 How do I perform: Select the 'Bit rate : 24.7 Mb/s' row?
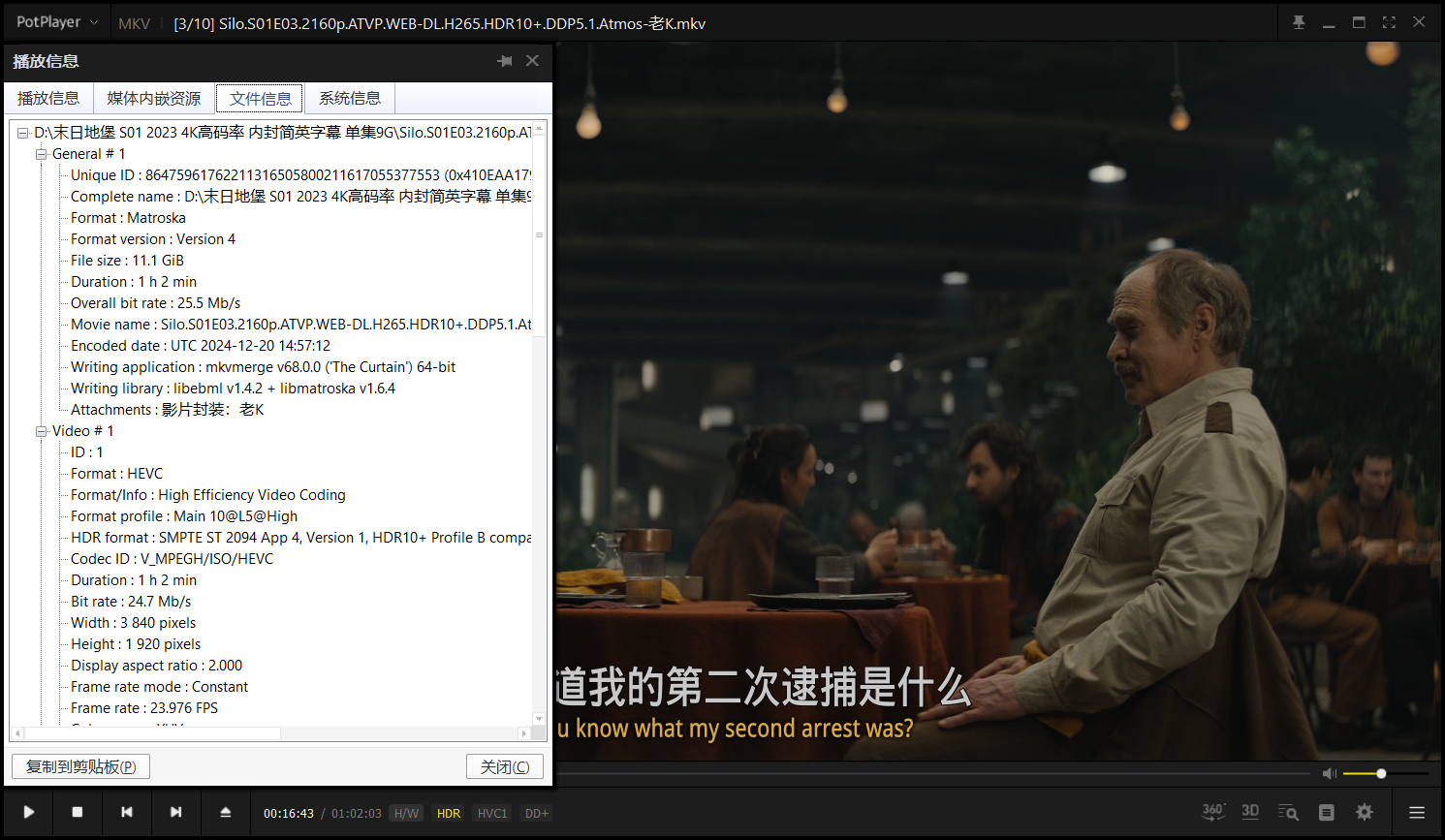pos(131,602)
